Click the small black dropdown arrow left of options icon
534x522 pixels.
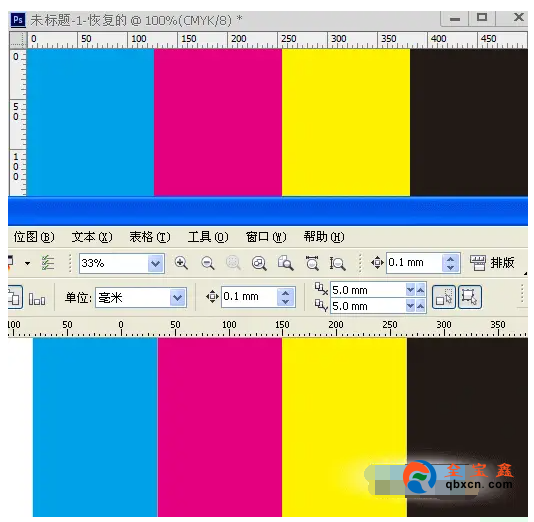click(x=28, y=263)
